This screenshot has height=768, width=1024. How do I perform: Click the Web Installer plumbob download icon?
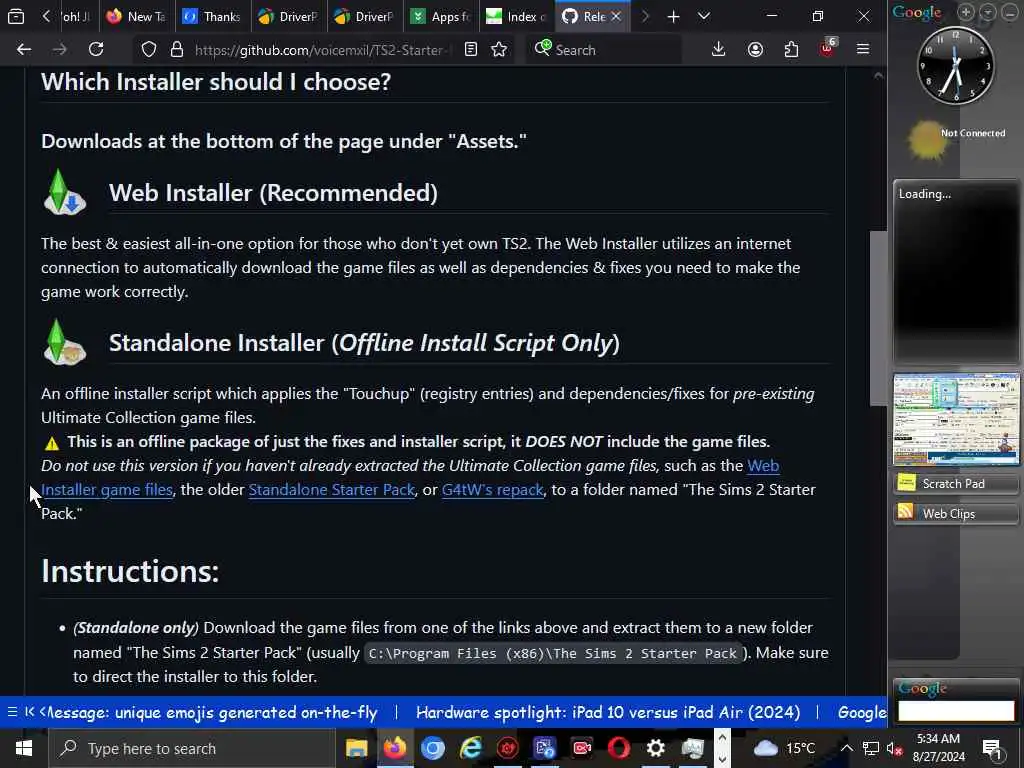64,192
